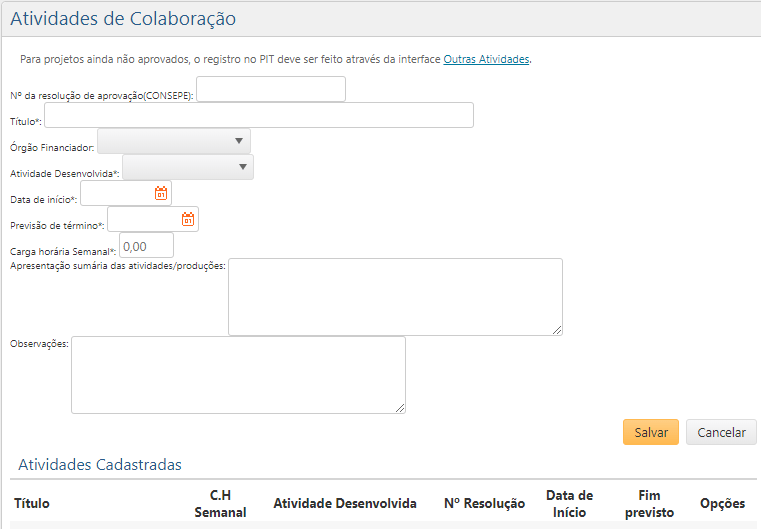This screenshot has width=761, height=529.
Task: Open the Previsão de término calendar icon
Action: pyautogui.click(x=188, y=219)
